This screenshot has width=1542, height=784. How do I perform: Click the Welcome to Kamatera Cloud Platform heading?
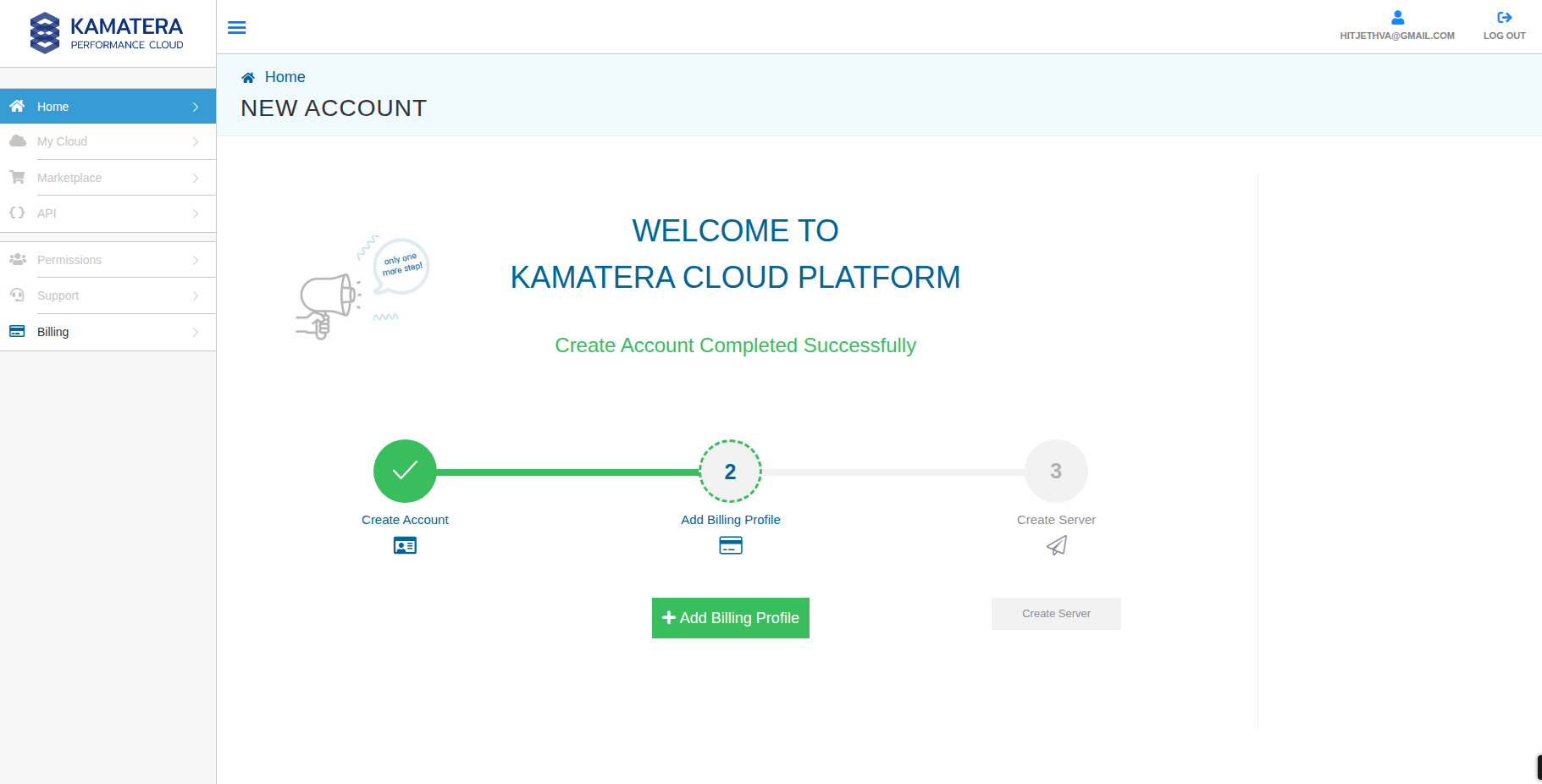[735, 254]
